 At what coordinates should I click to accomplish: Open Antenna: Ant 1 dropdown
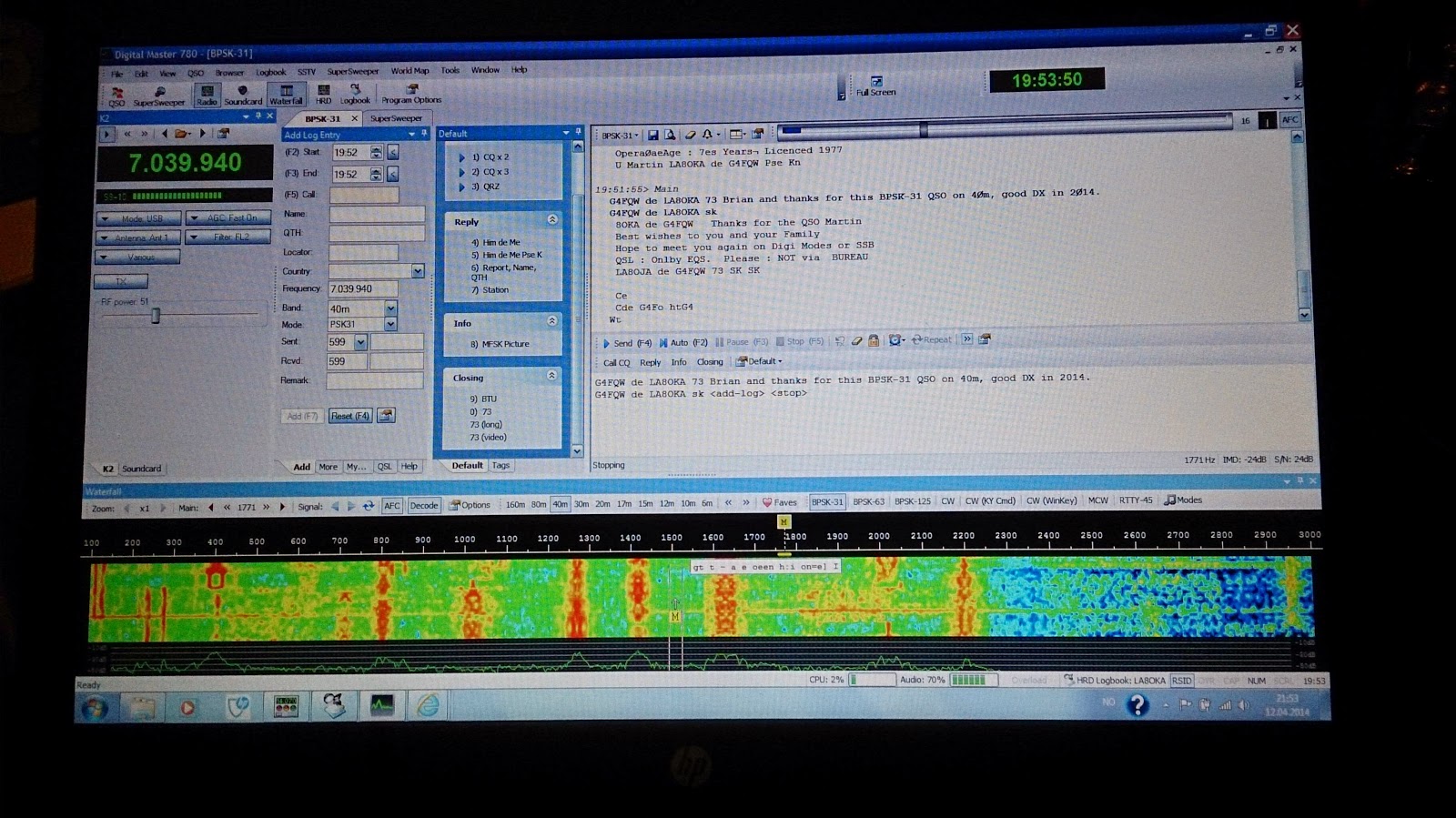pos(139,237)
